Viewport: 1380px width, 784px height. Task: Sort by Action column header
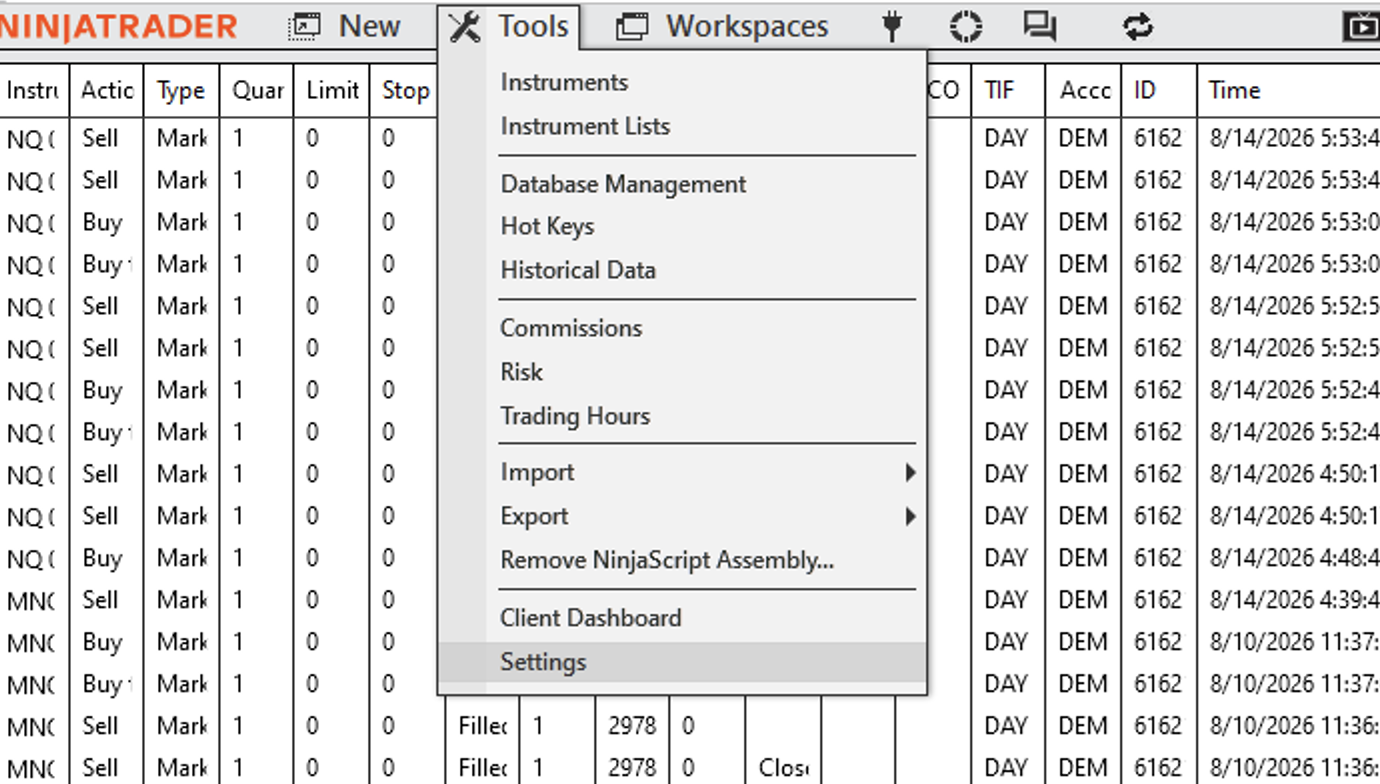point(106,90)
